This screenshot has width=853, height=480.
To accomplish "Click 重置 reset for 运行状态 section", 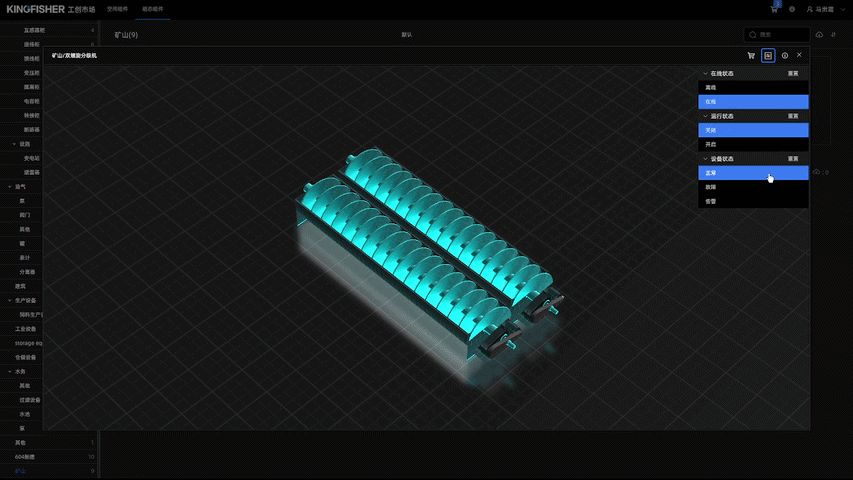I will coord(793,116).
